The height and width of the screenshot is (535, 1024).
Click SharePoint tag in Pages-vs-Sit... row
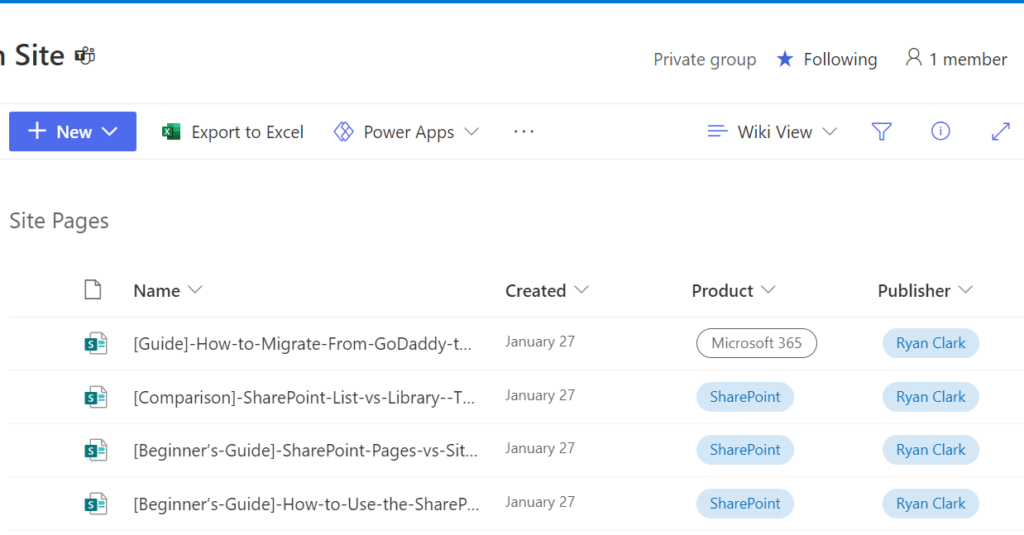click(x=745, y=449)
